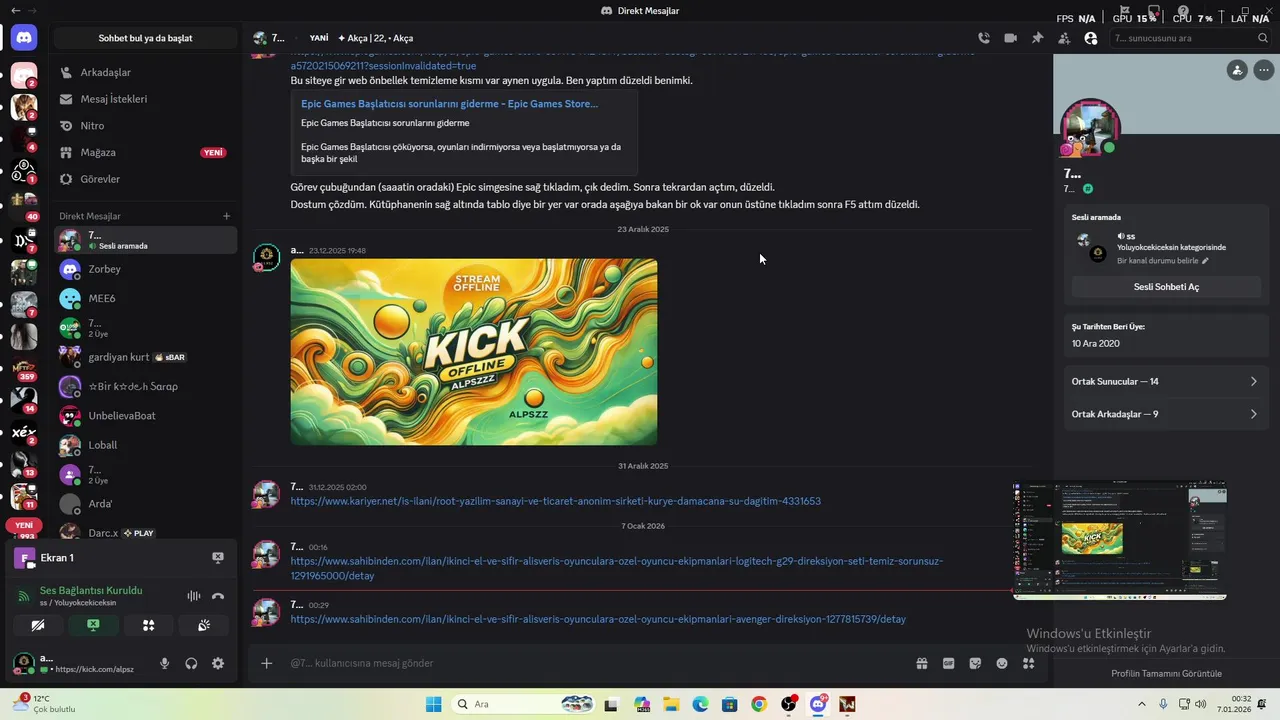Start a voice call from header
Viewport: 1280px width, 720px height.
pos(984,38)
